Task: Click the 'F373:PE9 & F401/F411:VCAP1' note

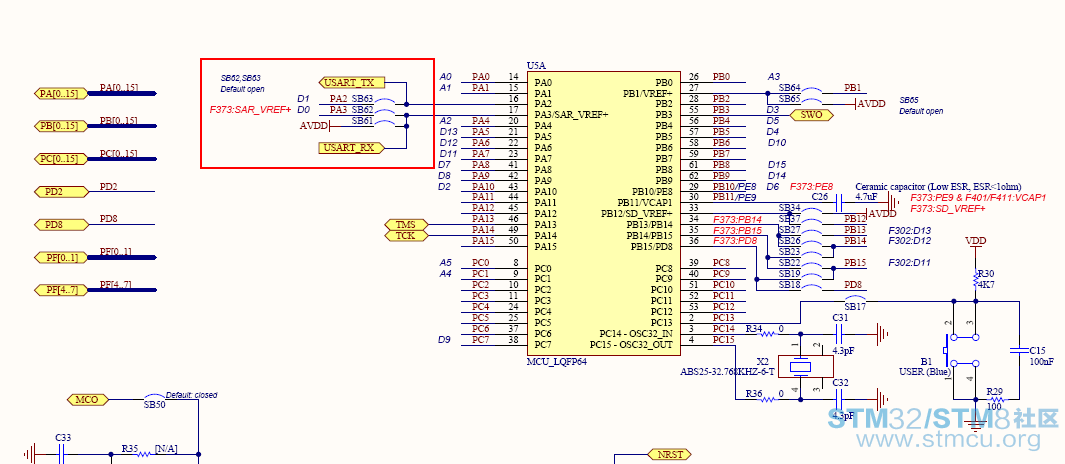Action: pyautogui.click(x=978, y=198)
